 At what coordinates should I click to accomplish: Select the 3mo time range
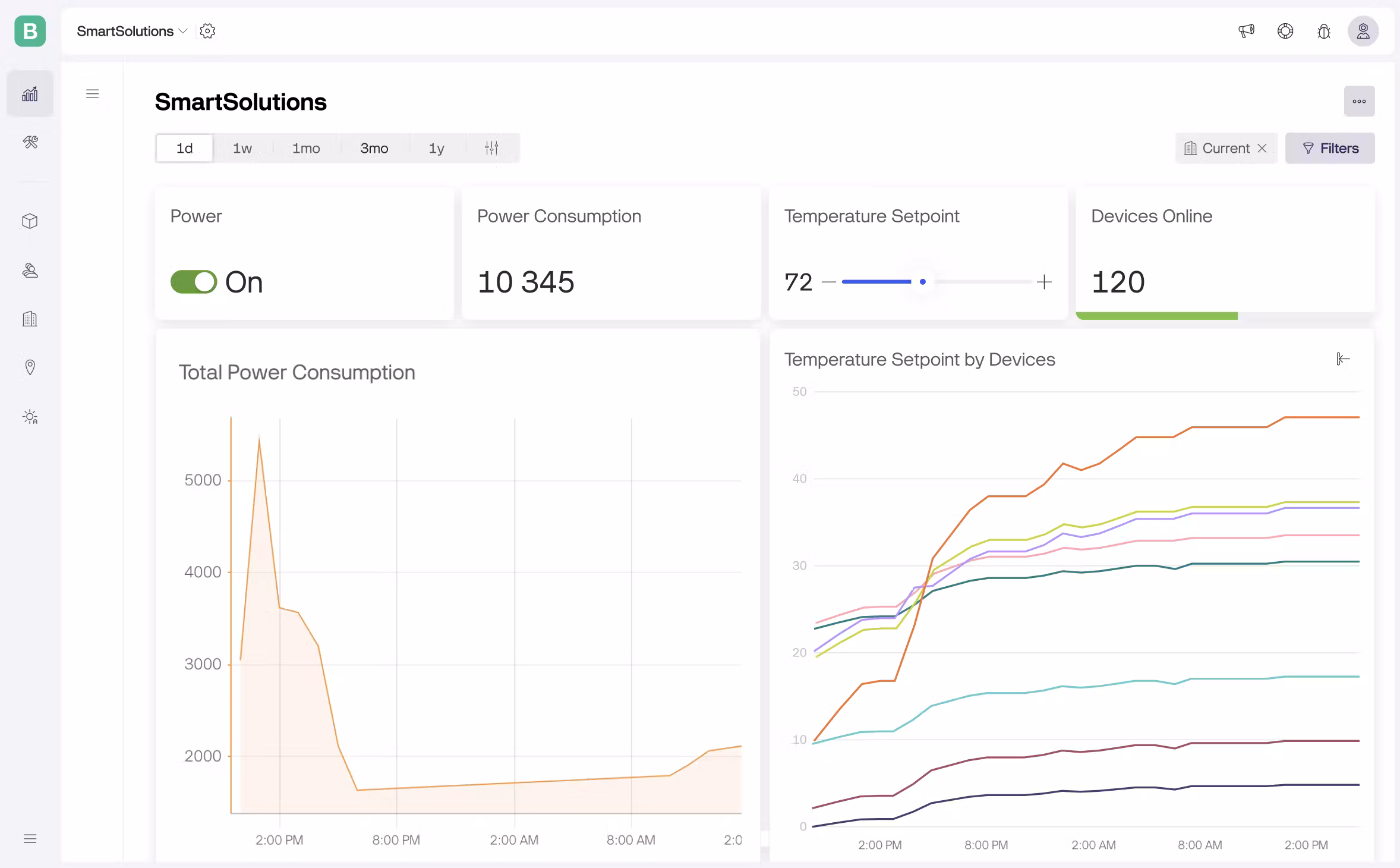click(374, 148)
